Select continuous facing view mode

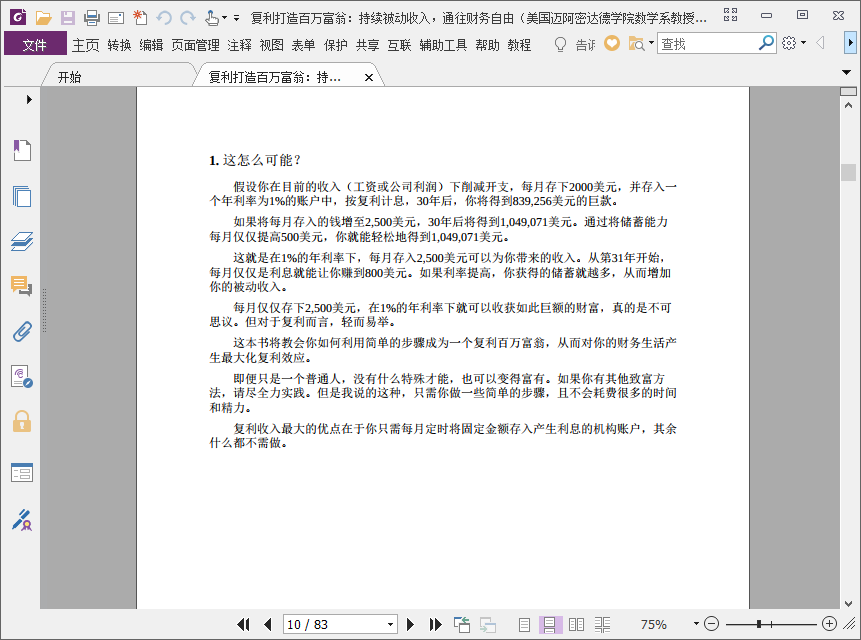(602, 624)
